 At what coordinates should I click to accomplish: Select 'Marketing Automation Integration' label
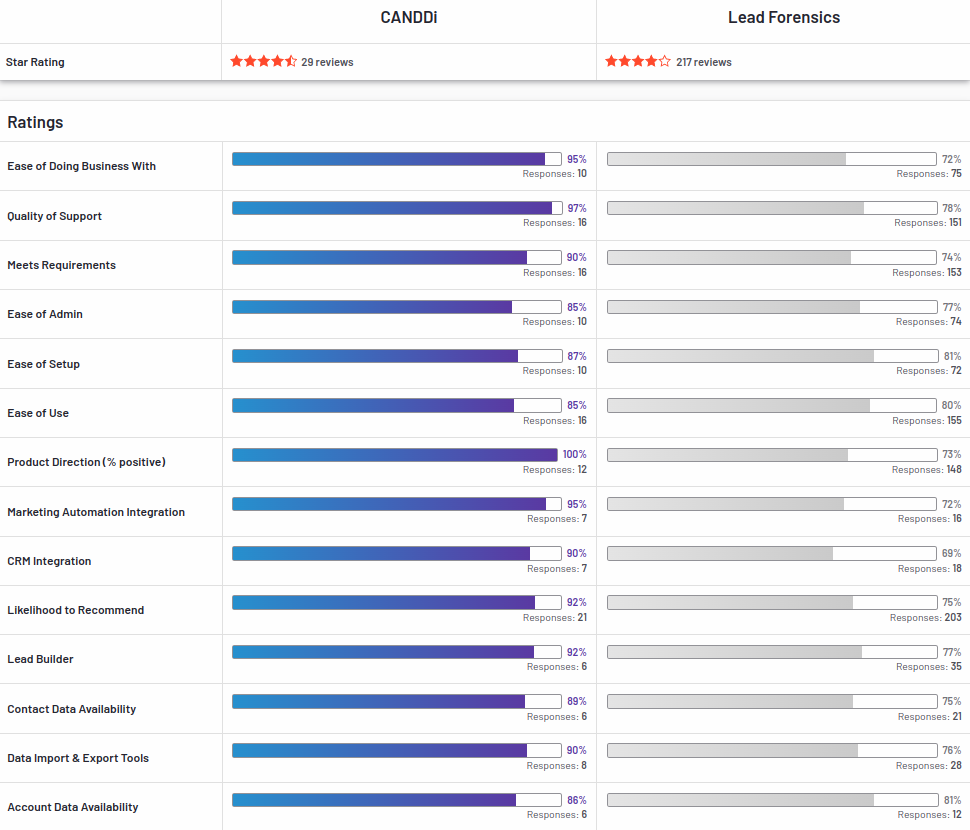(x=96, y=511)
